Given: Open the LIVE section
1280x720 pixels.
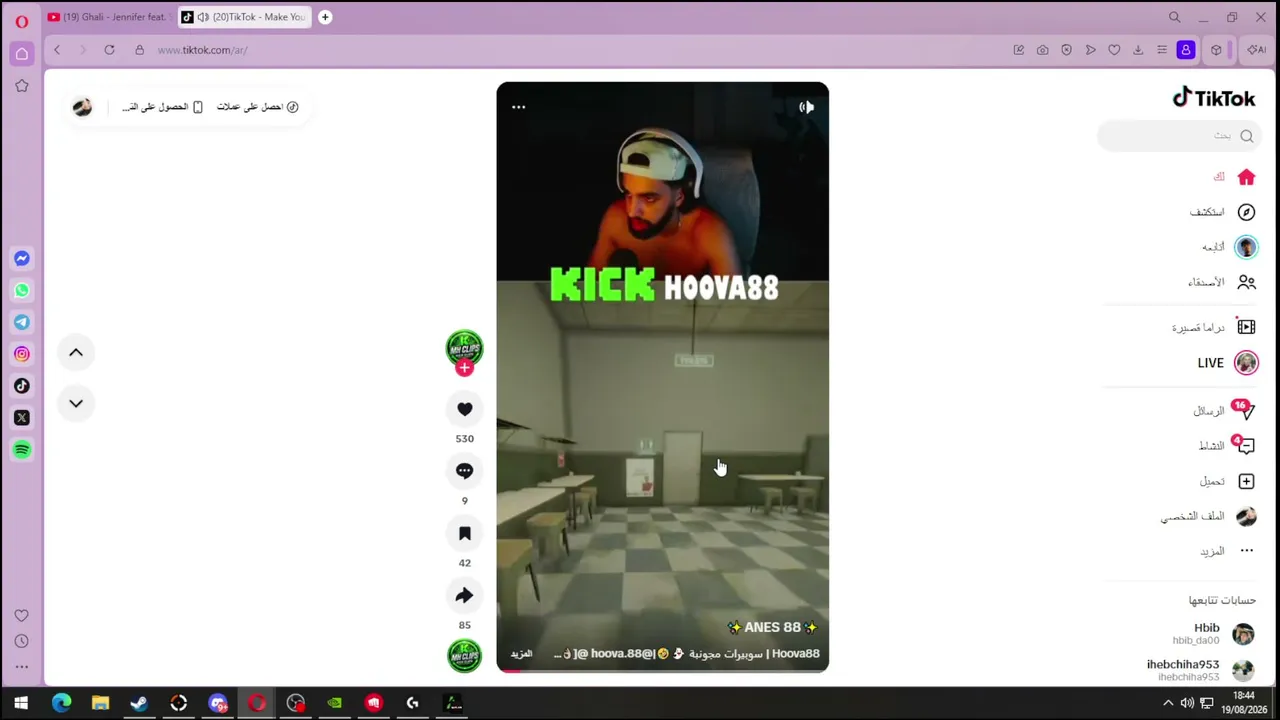Looking at the screenshot, I should [1228, 363].
